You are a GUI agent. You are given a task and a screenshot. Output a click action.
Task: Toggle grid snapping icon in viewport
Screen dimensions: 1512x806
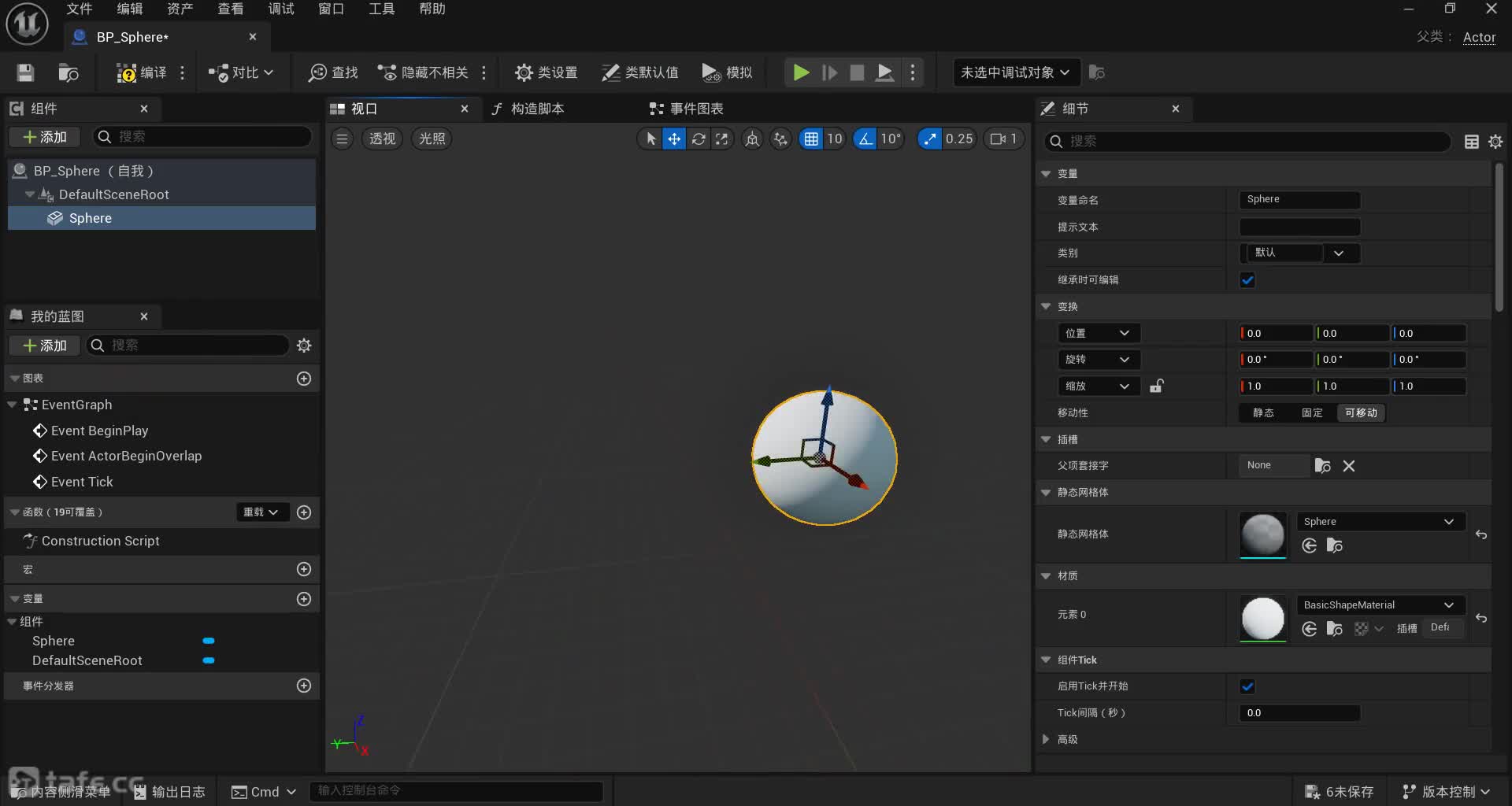pyautogui.click(x=810, y=139)
